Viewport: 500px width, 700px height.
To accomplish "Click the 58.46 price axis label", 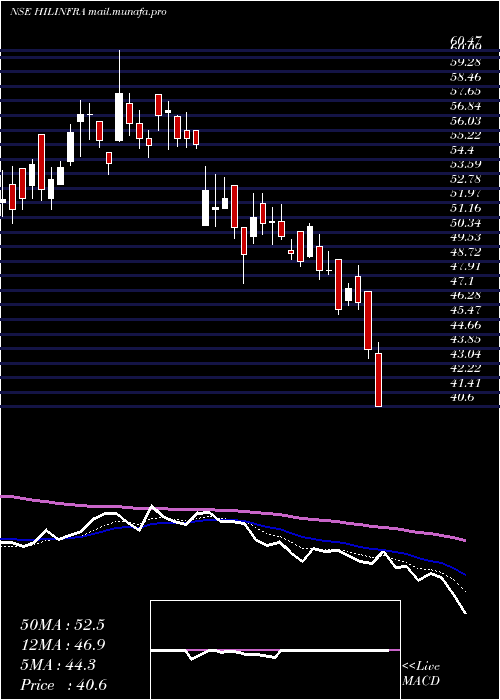I will [x=466, y=77].
